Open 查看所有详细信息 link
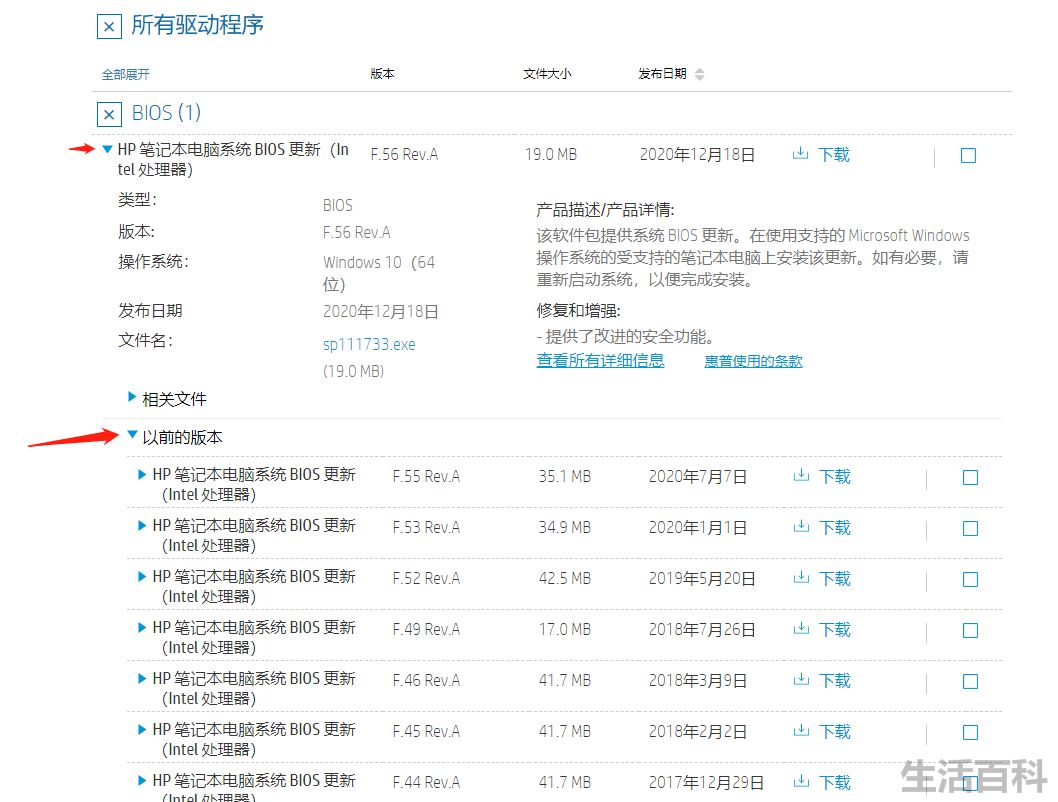 [x=600, y=361]
